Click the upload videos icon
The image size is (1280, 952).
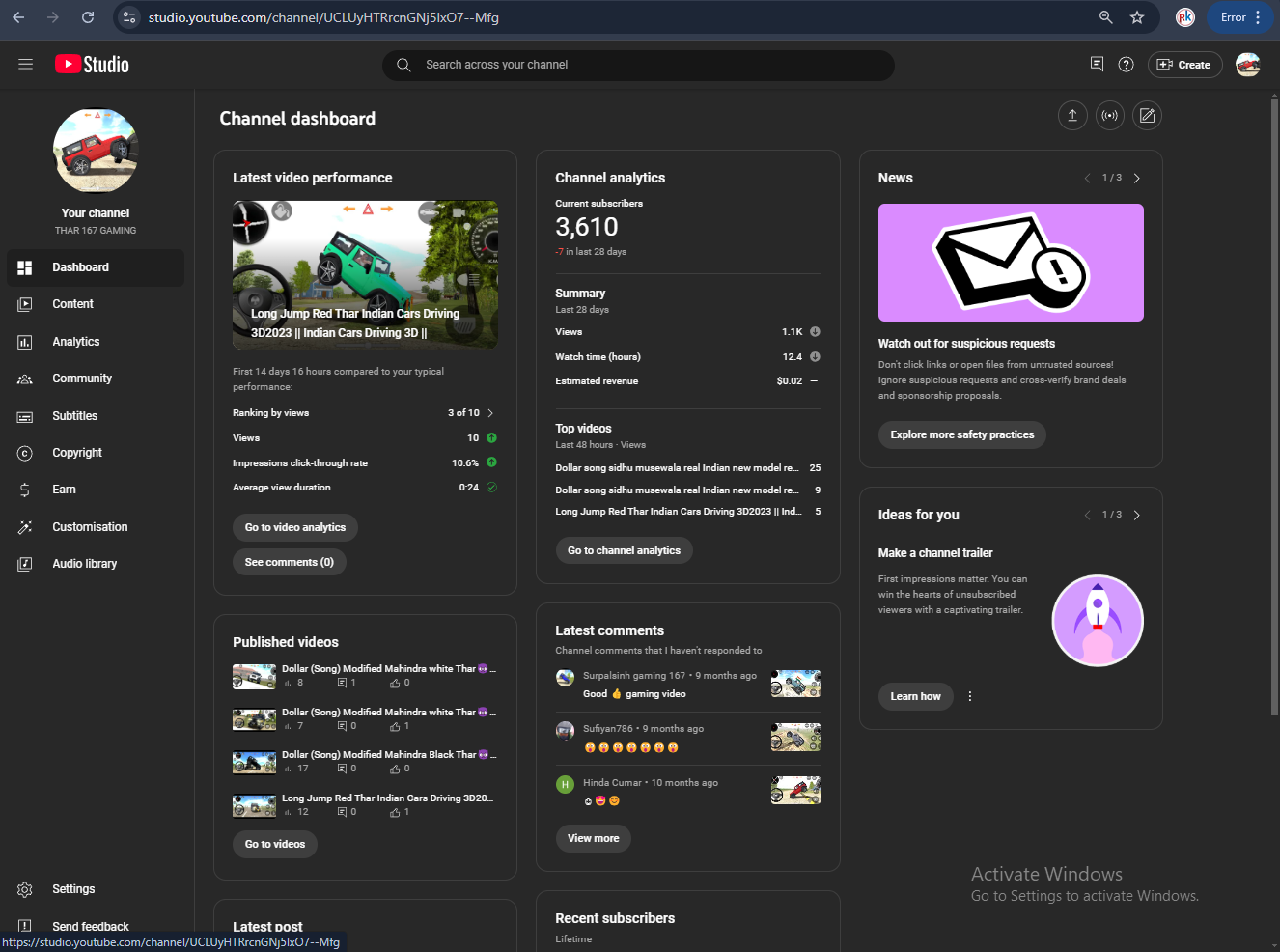tap(1072, 116)
